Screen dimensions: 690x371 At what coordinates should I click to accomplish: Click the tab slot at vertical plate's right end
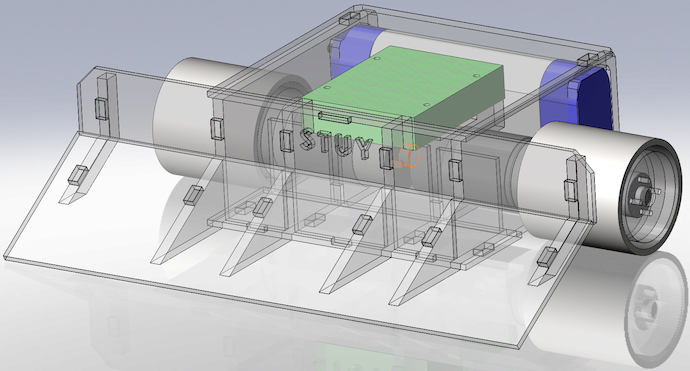571,190
